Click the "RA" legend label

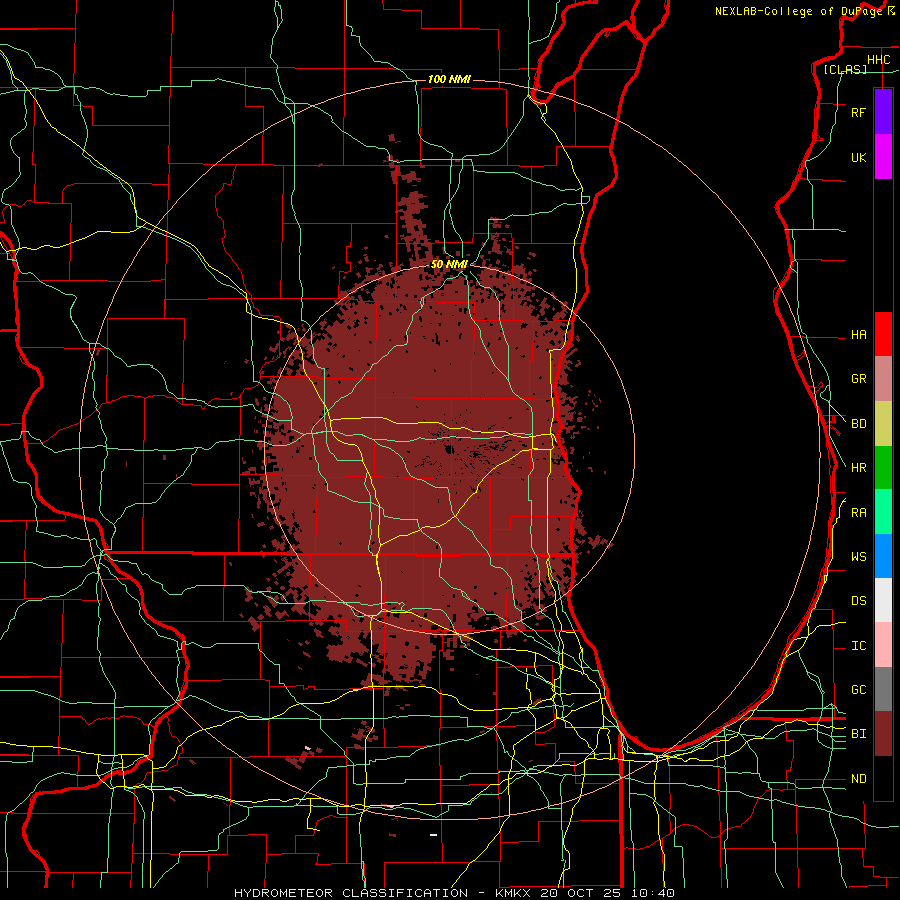click(858, 513)
